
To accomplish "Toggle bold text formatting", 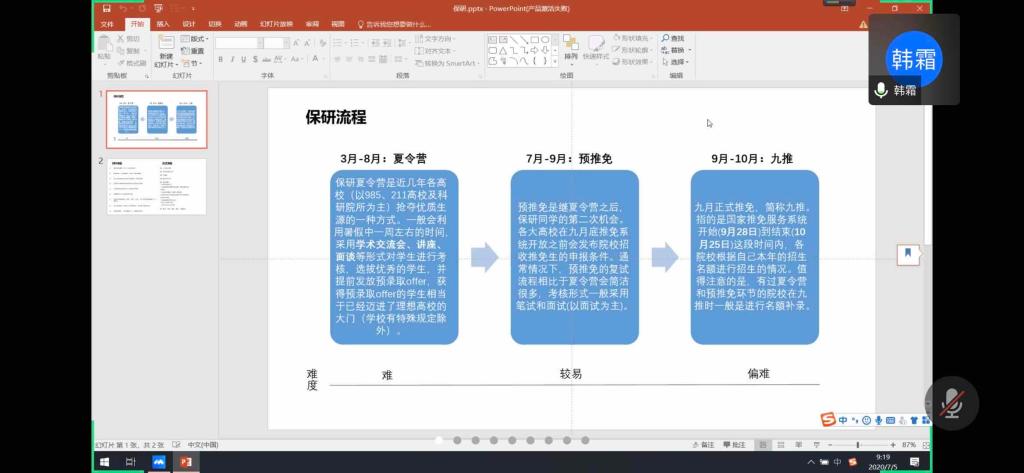I will point(221,61).
